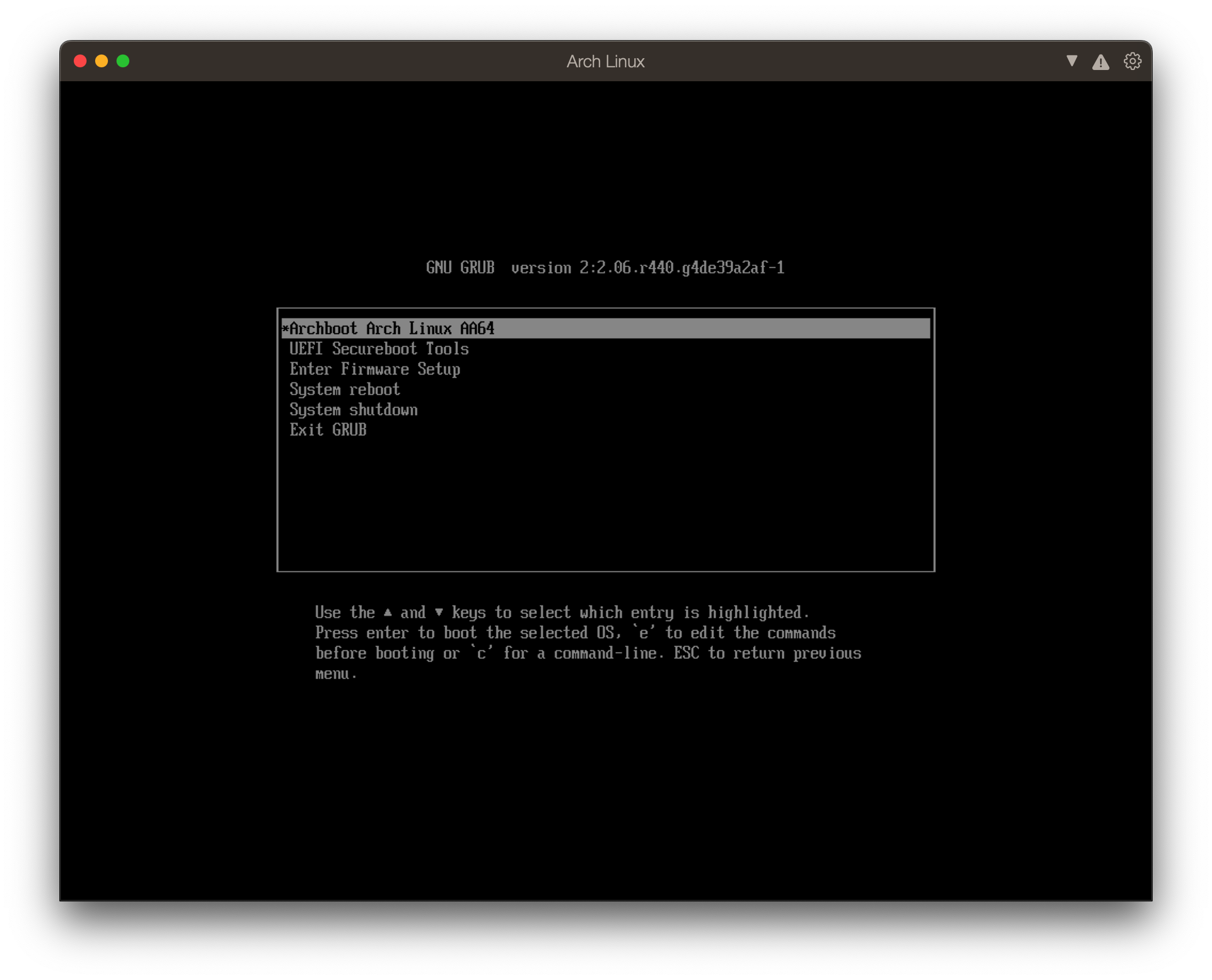Click the down arrow glyph in help text

(439, 612)
